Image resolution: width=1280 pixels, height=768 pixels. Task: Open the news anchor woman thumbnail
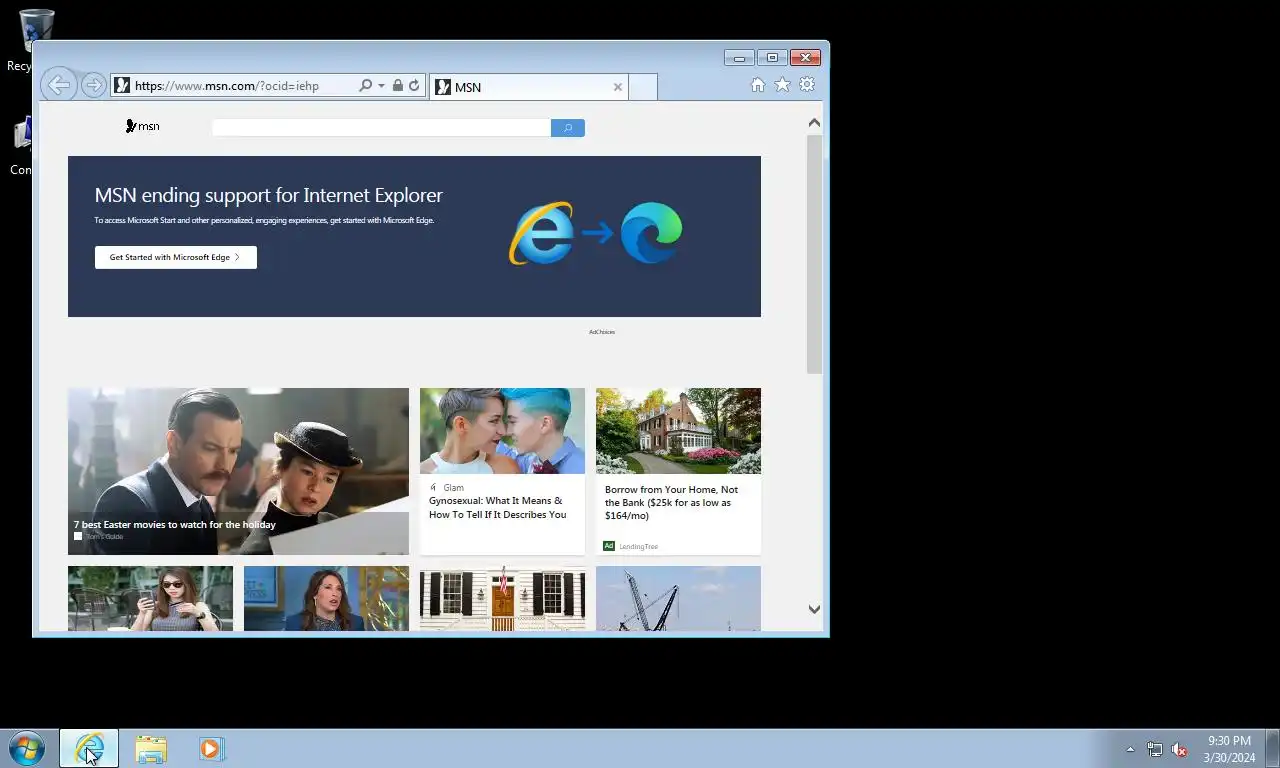(x=326, y=598)
